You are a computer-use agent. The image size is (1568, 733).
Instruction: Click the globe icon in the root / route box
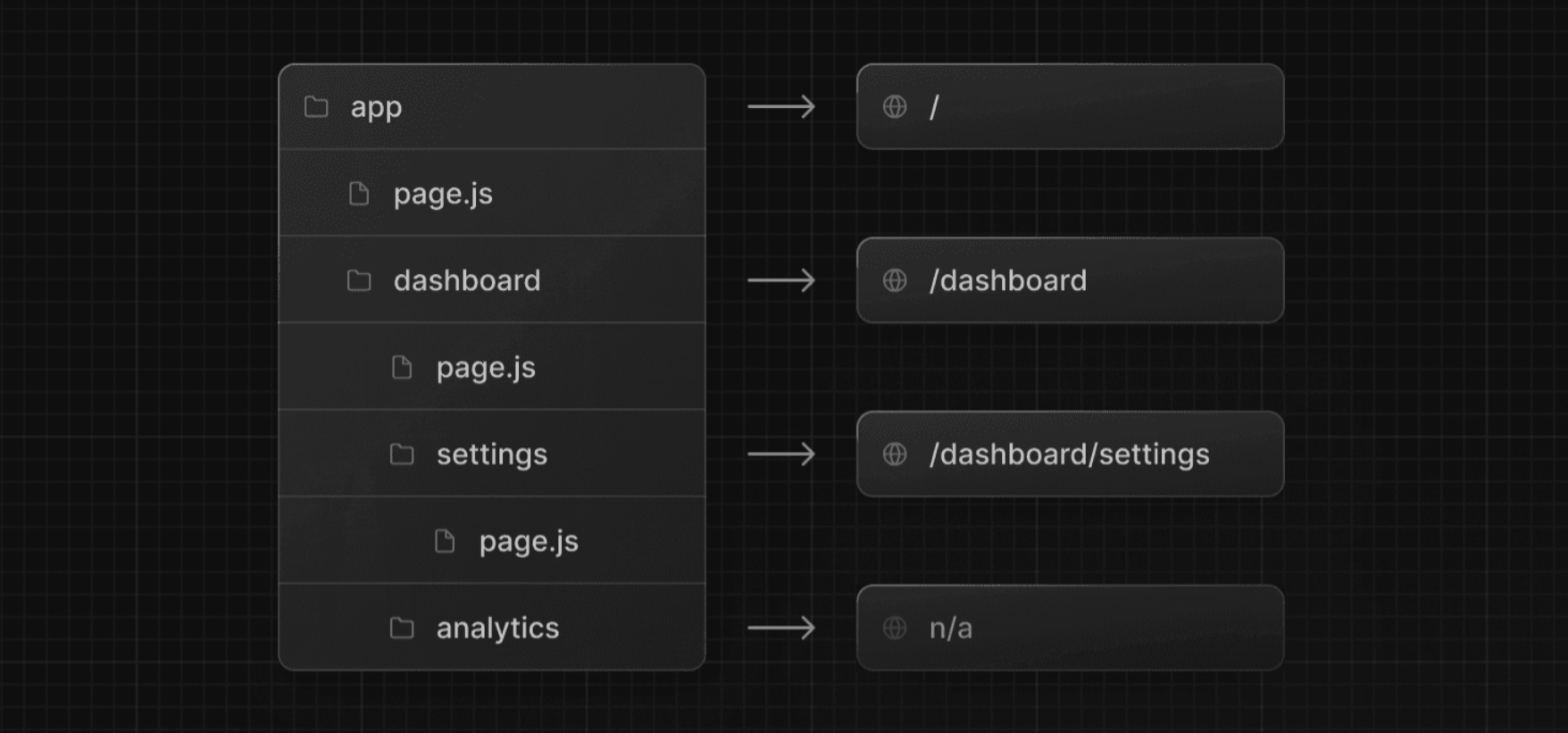point(895,106)
